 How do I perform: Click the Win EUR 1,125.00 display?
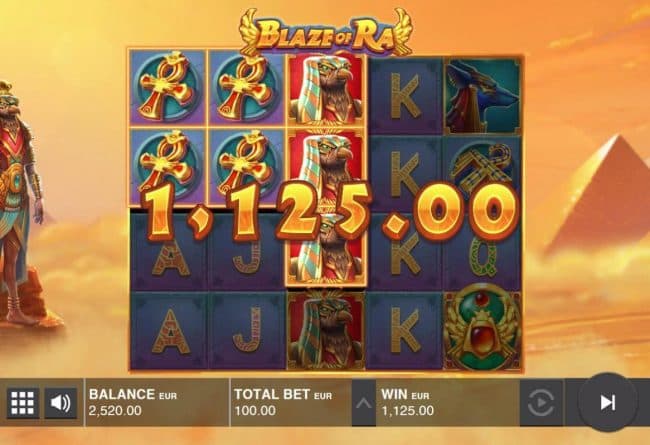click(x=448, y=402)
